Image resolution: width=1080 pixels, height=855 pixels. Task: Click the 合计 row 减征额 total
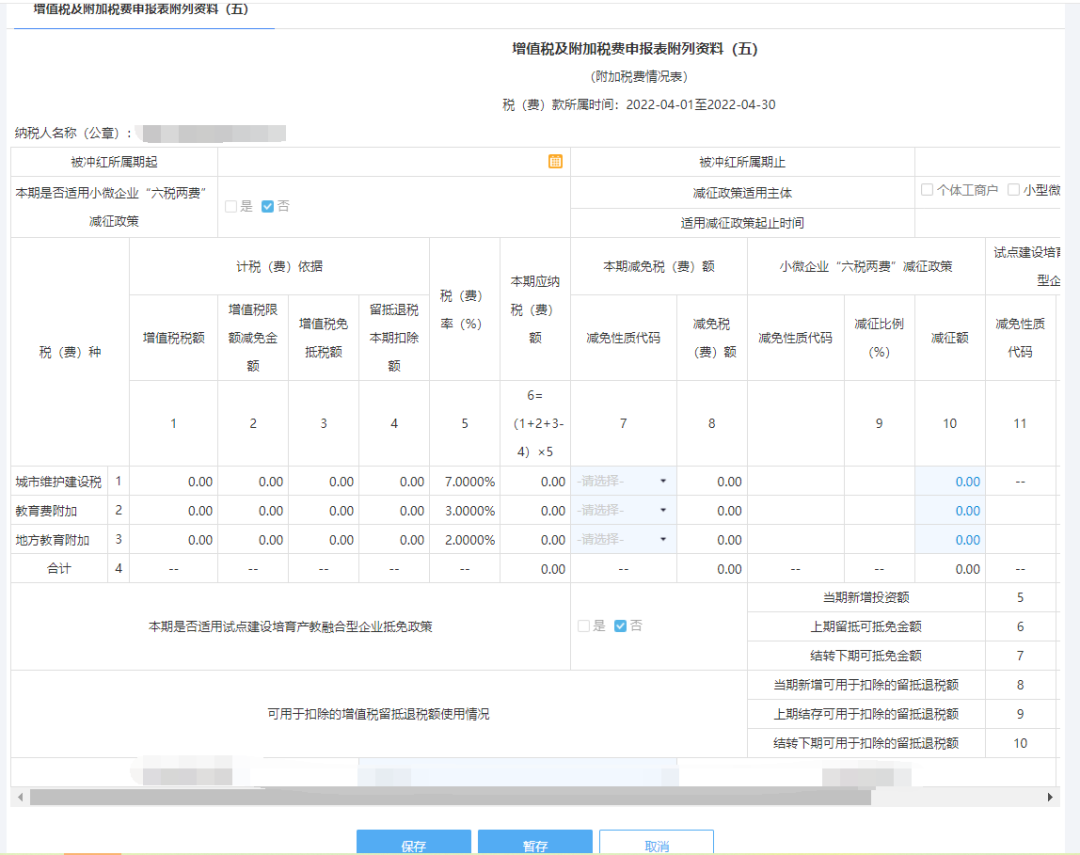968,569
